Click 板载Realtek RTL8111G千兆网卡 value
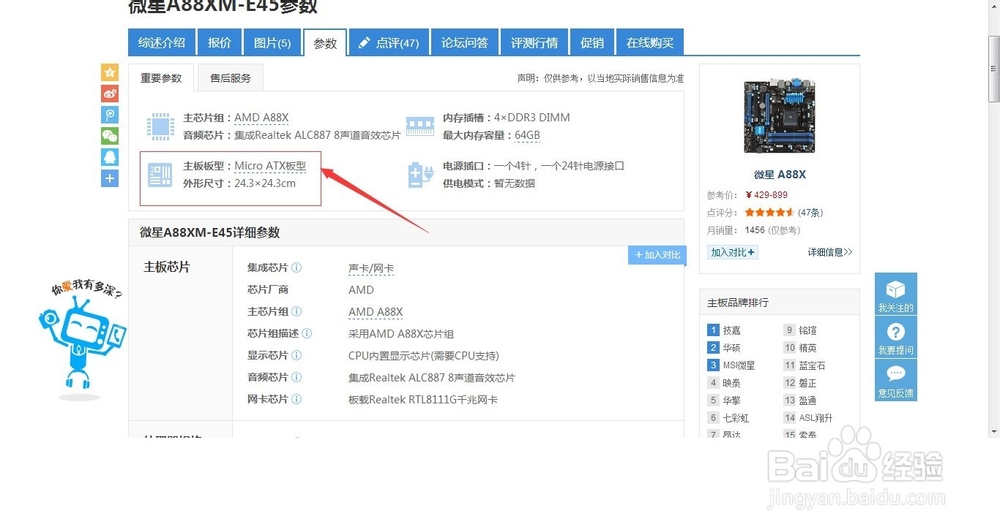The height and width of the screenshot is (532, 1000). (423, 400)
